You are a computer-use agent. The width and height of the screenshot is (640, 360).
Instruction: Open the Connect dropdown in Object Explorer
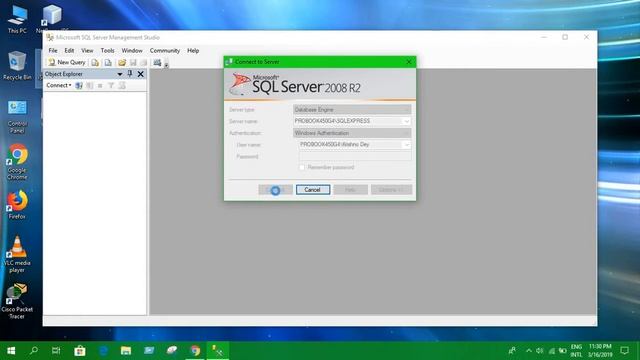tap(58, 85)
